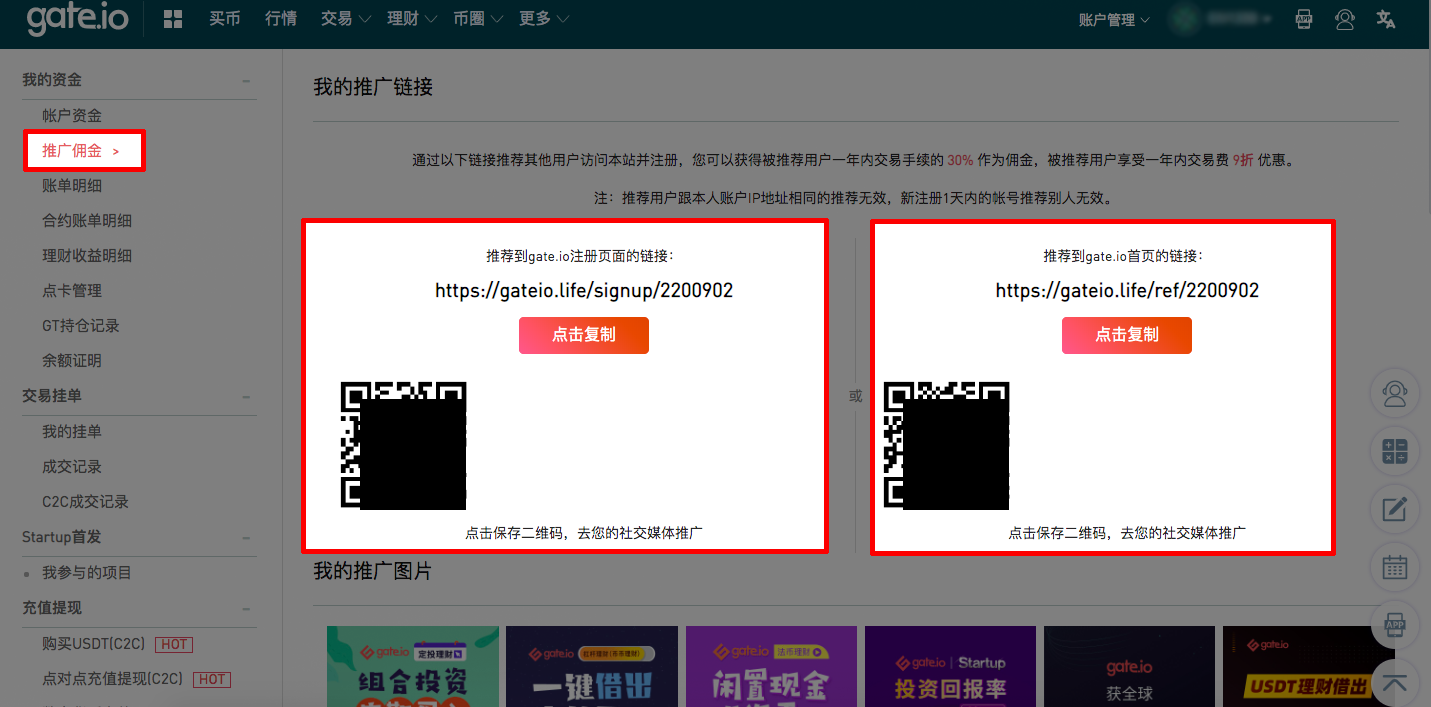This screenshot has width=1431, height=707.
Task: Open floating customer service headset button
Action: (x=1395, y=392)
